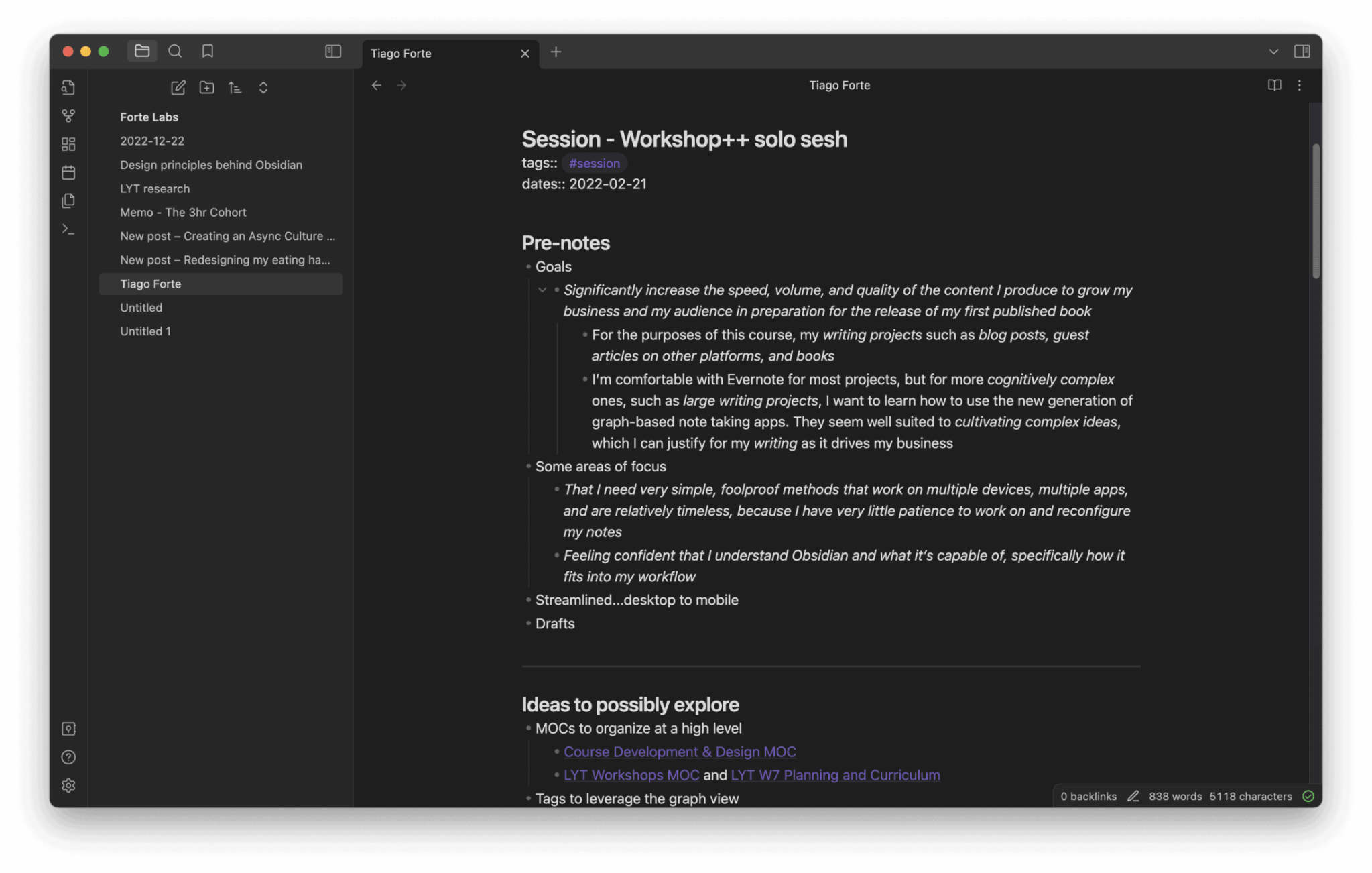
Task: Click the #session tag
Action: pyautogui.click(x=594, y=163)
